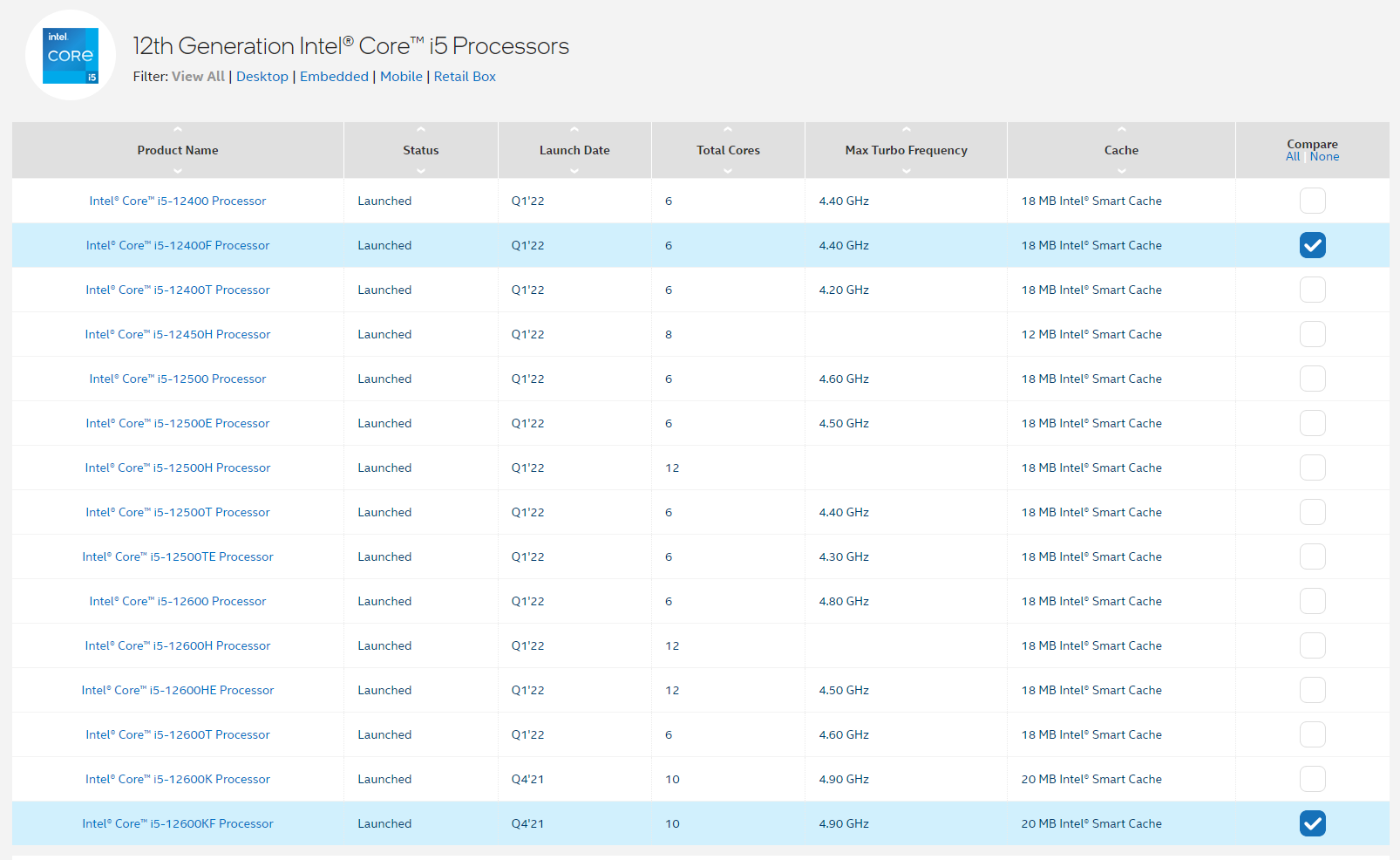Viewport: 1400px width, 860px height.
Task: Deselect the i5-12600KF compare checkbox
Action: pyautogui.click(x=1312, y=823)
